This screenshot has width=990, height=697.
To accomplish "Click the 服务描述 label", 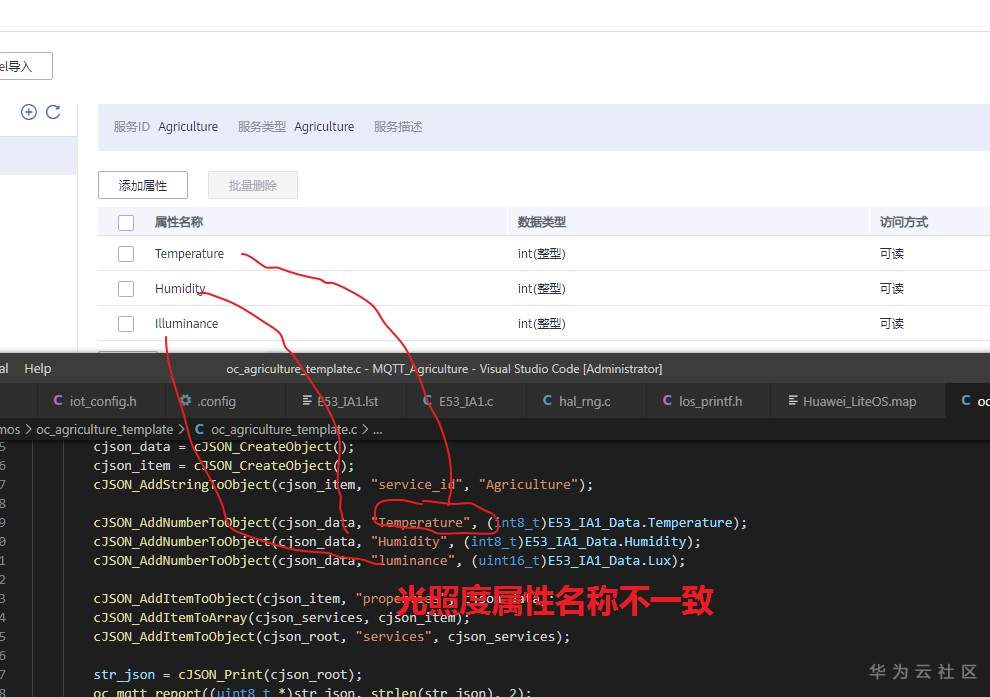I will [398, 127].
